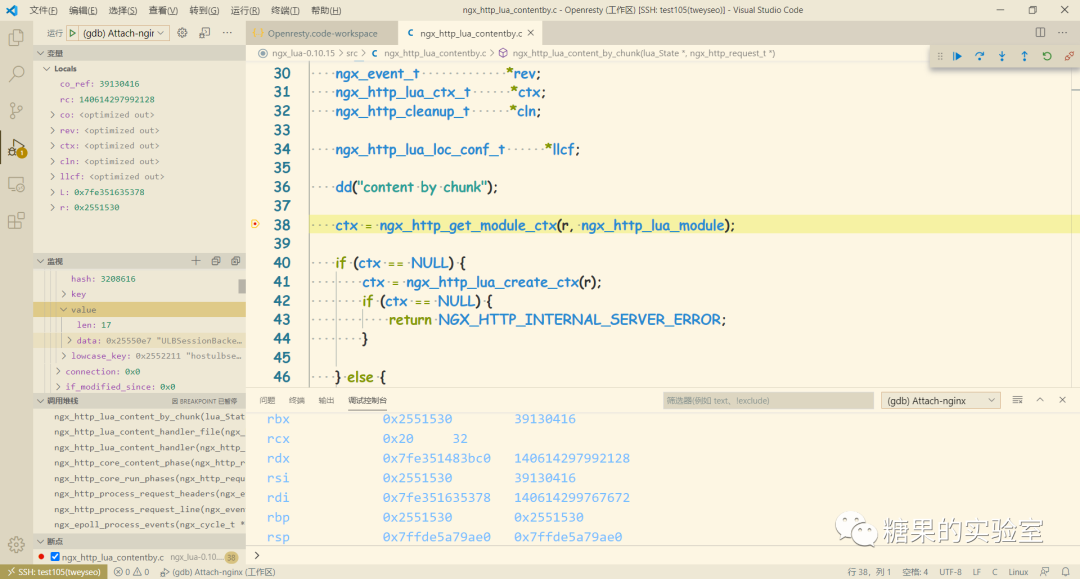Restart the debug session with the green icon

click(x=1044, y=56)
